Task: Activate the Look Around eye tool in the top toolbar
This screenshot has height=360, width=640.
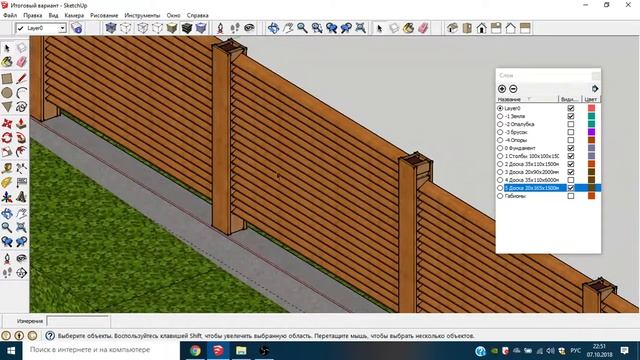Action: [249, 28]
